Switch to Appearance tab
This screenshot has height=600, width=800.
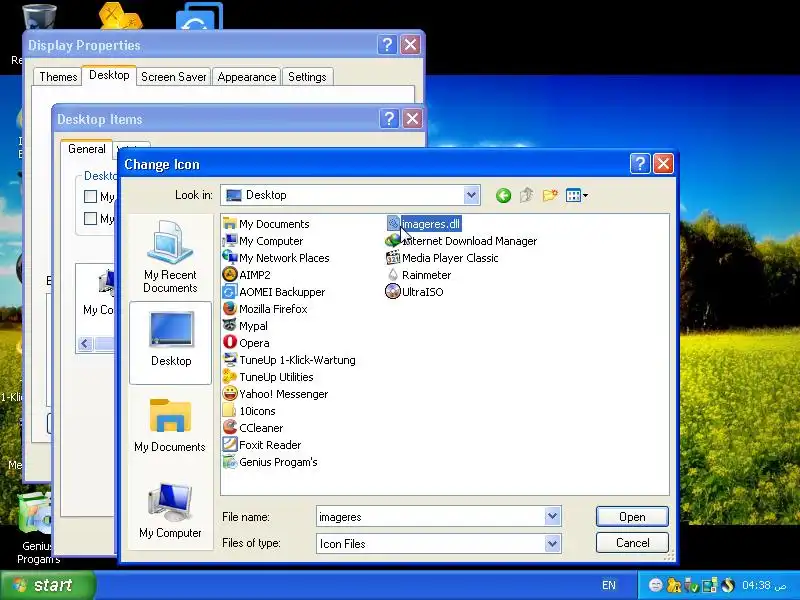click(246, 77)
